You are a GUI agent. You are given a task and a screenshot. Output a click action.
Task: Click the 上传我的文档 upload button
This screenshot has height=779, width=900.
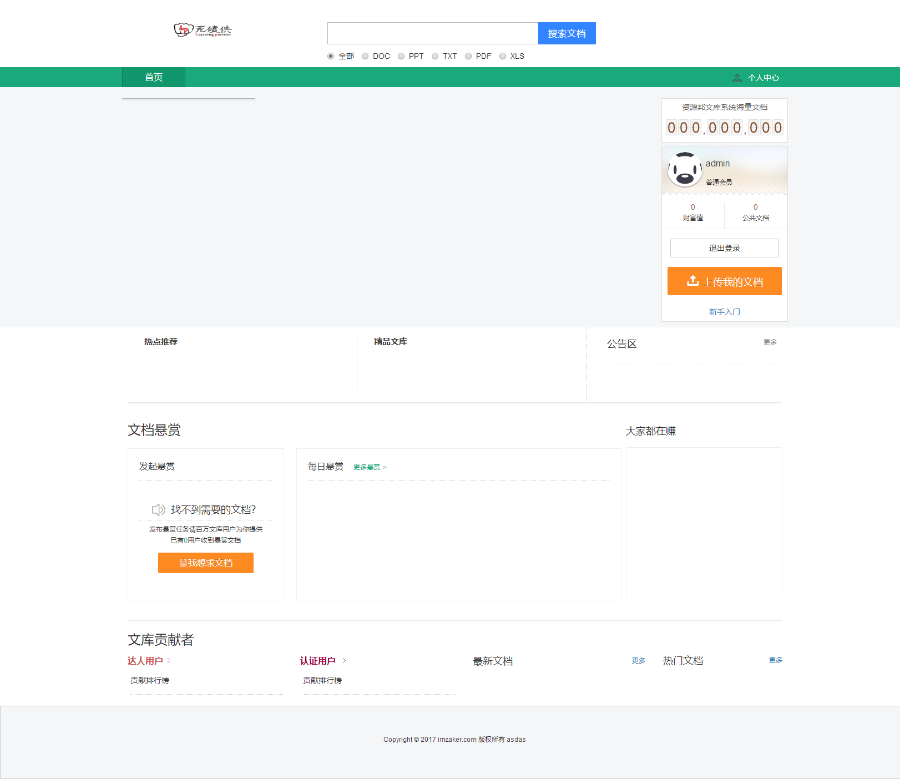click(724, 281)
